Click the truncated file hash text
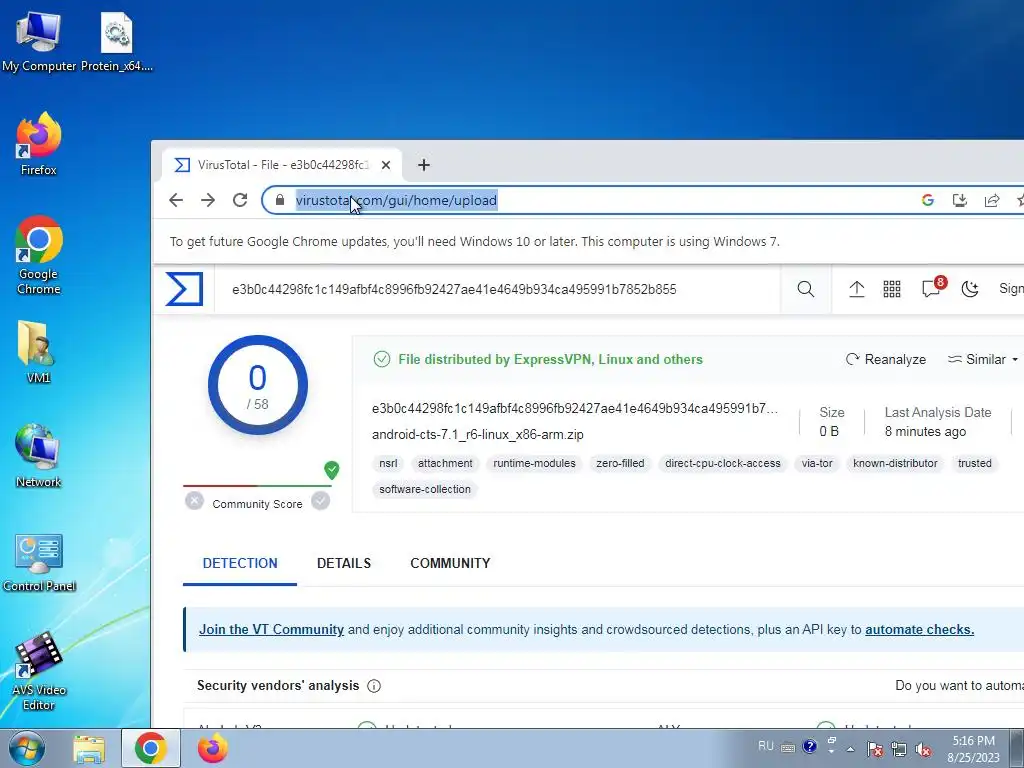The height and width of the screenshot is (768, 1024). click(x=575, y=409)
